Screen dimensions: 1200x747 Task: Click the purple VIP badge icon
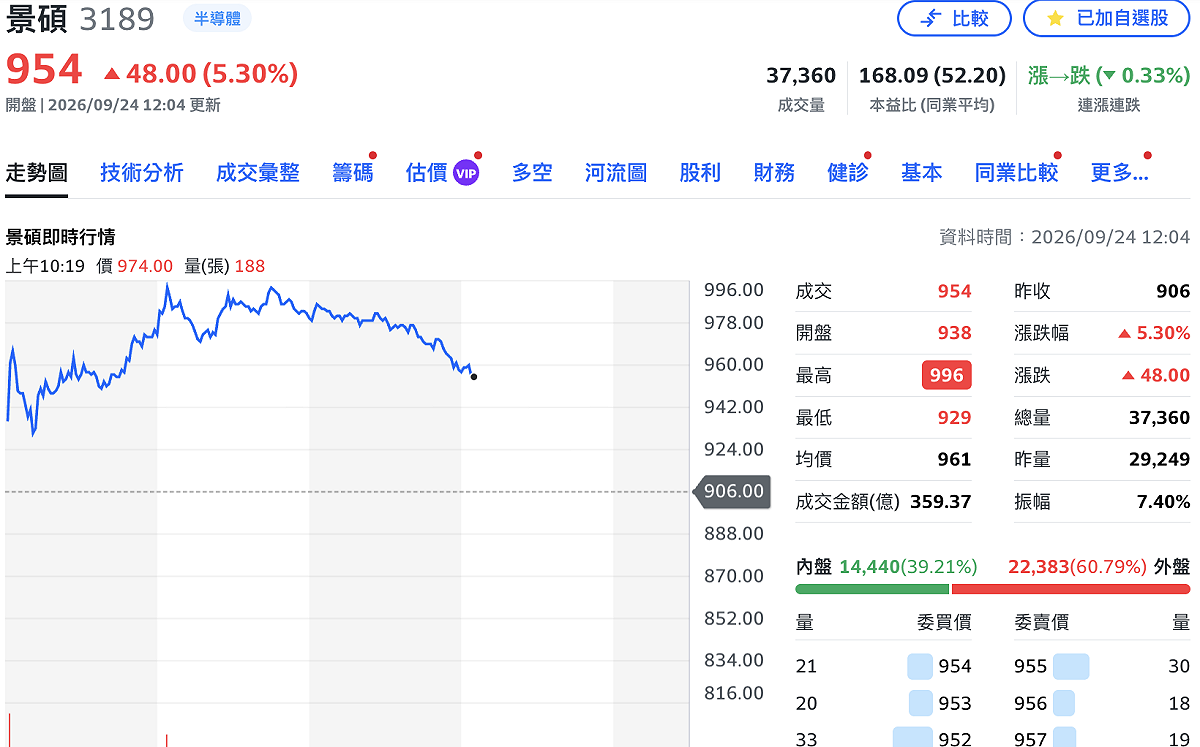(x=466, y=173)
